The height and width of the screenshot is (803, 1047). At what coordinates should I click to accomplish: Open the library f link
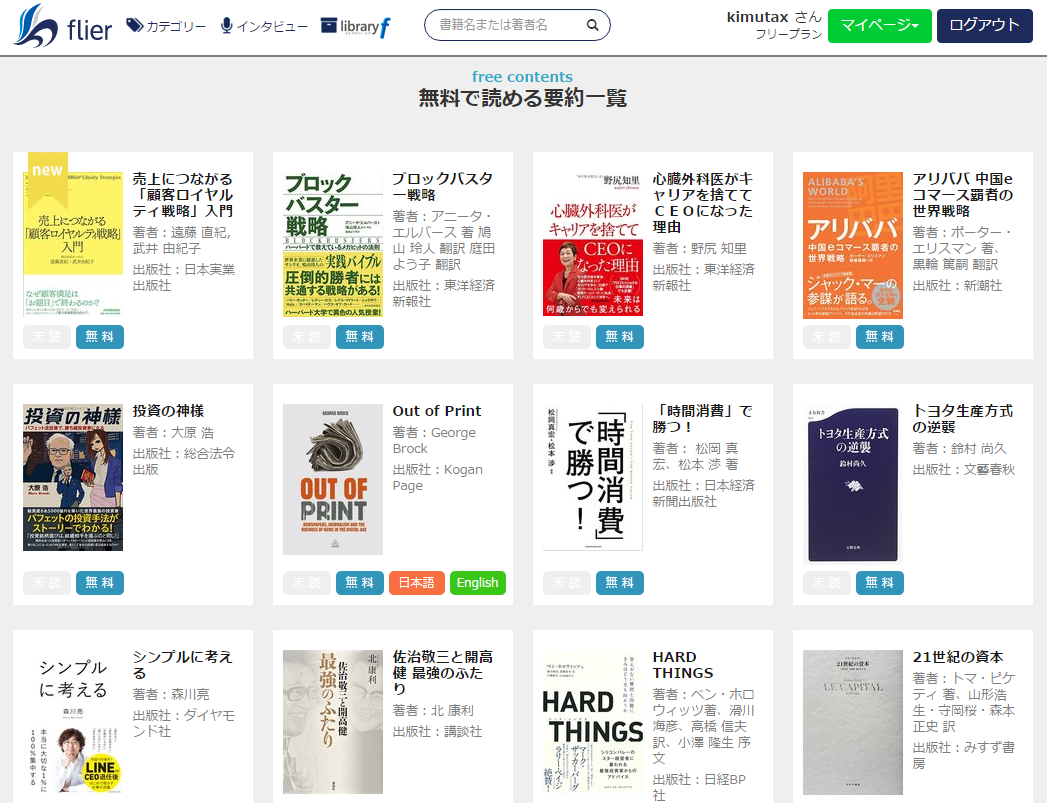tap(355, 26)
